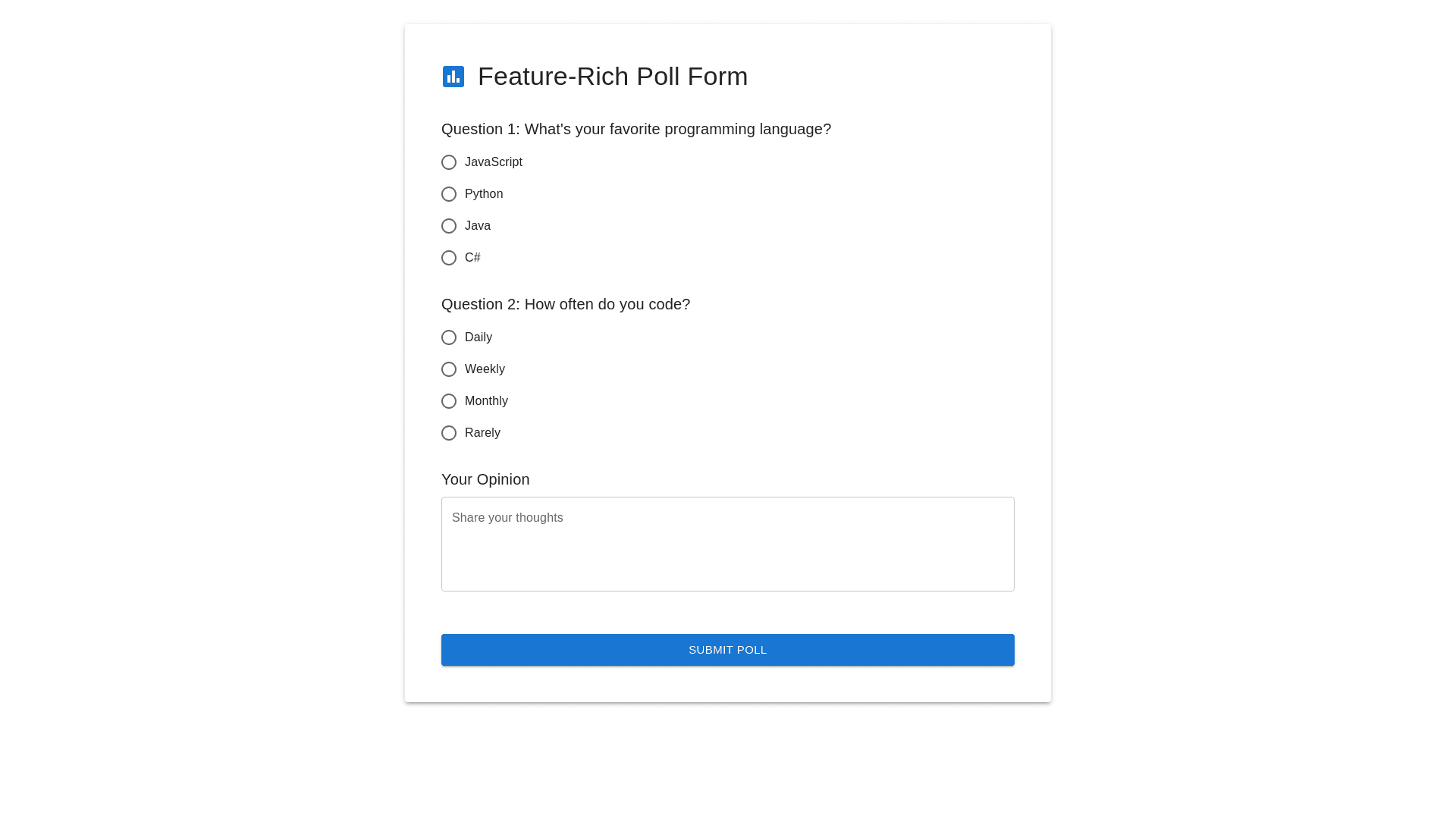Screen dimensions: 1456x819
Task: Select the Java radio option
Action: pyautogui.click(x=449, y=226)
